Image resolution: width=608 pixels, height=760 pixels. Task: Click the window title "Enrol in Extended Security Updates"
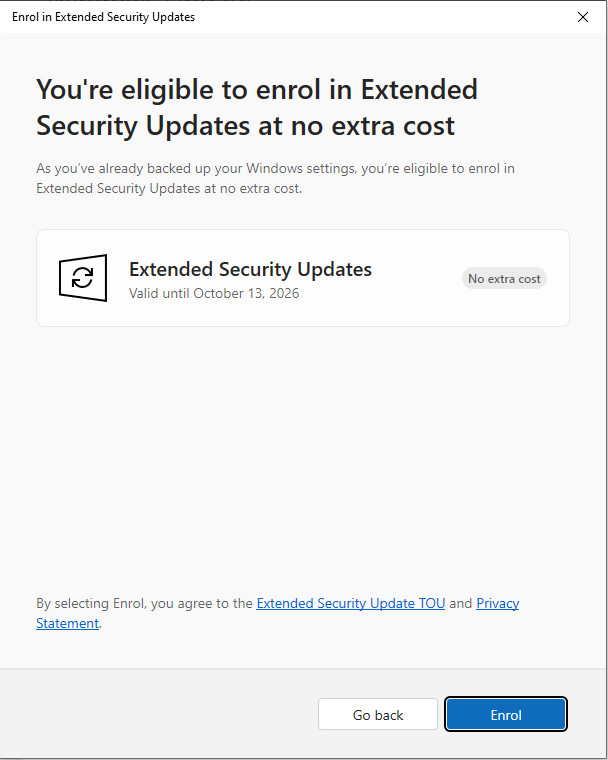pos(103,17)
